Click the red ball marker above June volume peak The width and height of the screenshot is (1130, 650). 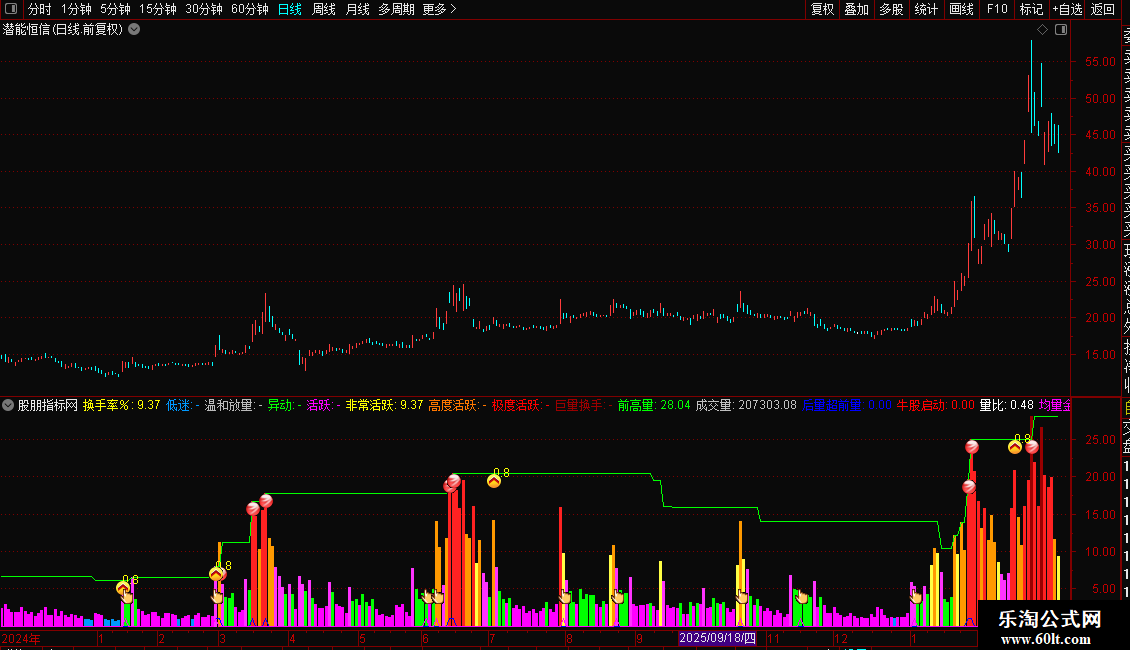click(x=453, y=481)
